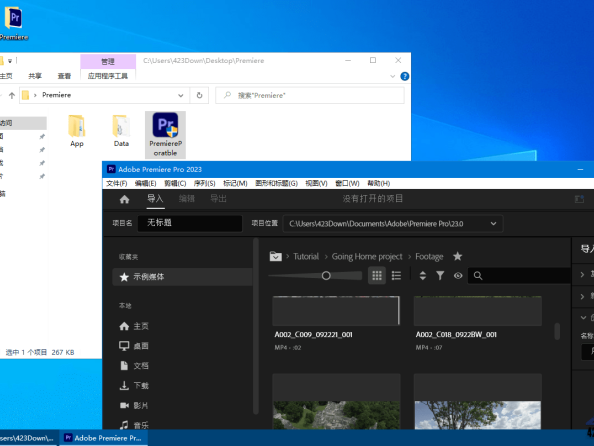The image size is (594, 446).
Task: Open the workspace icon at header right
Action: pos(579,199)
